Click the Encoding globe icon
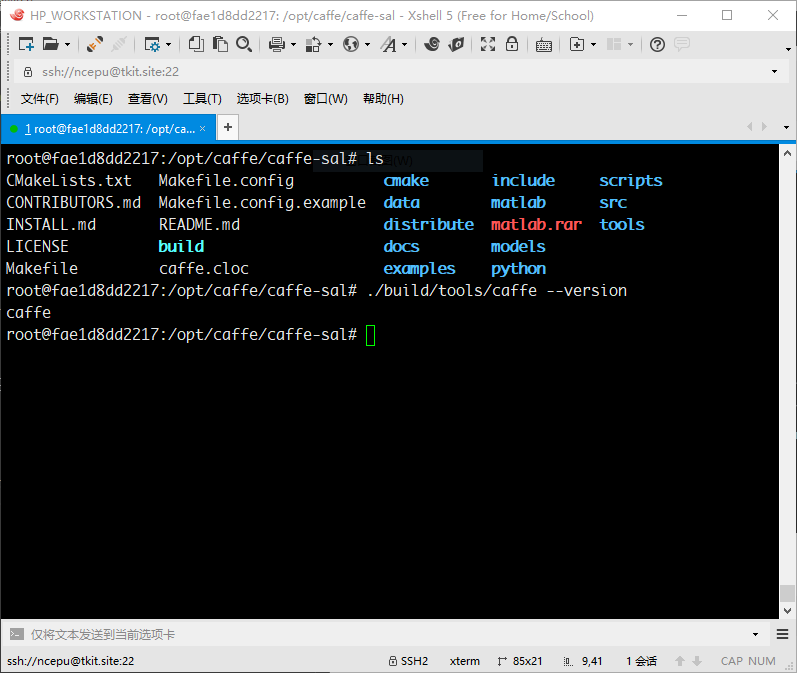Viewport: 797px width, 673px height. [351, 44]
